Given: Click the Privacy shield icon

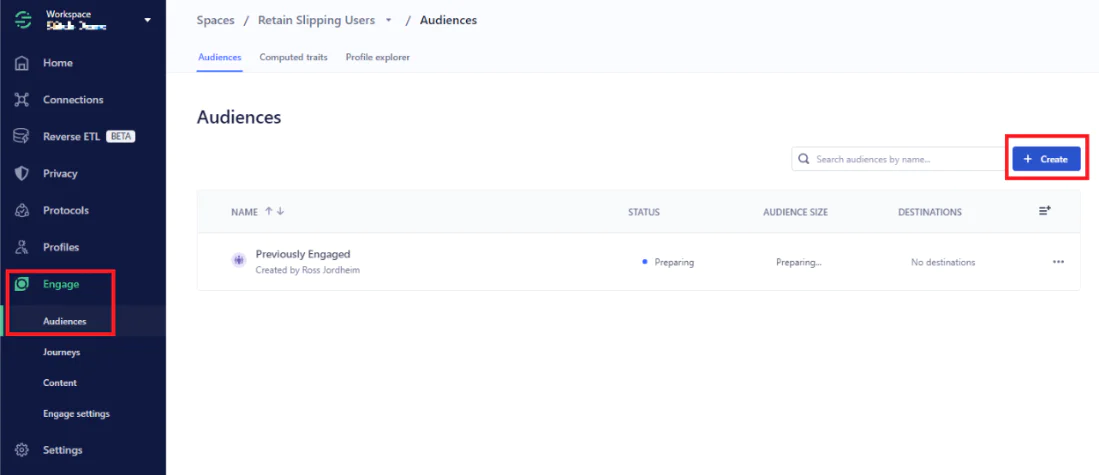Looking at the screenshot, I should (x=21, y=173).
